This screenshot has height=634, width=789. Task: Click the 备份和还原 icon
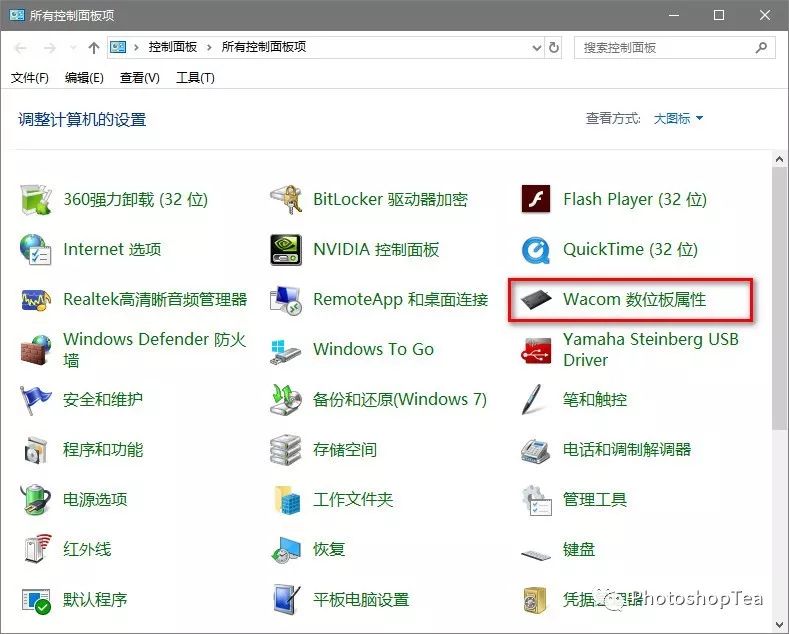tap(286, 400)
